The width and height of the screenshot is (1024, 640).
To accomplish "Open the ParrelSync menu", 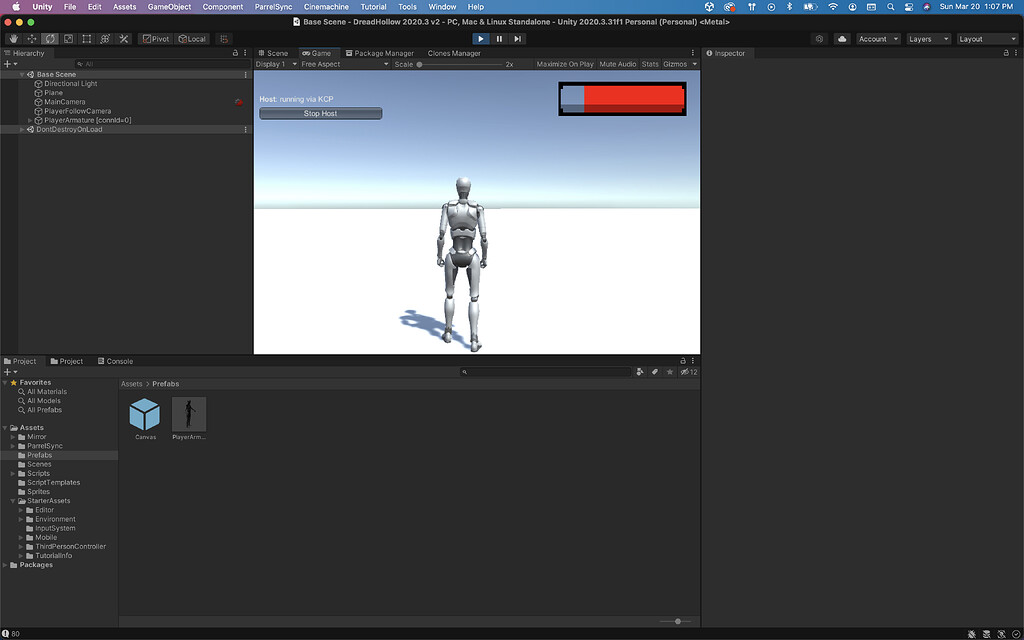I will pyautogui.click(x=272, y=6).
